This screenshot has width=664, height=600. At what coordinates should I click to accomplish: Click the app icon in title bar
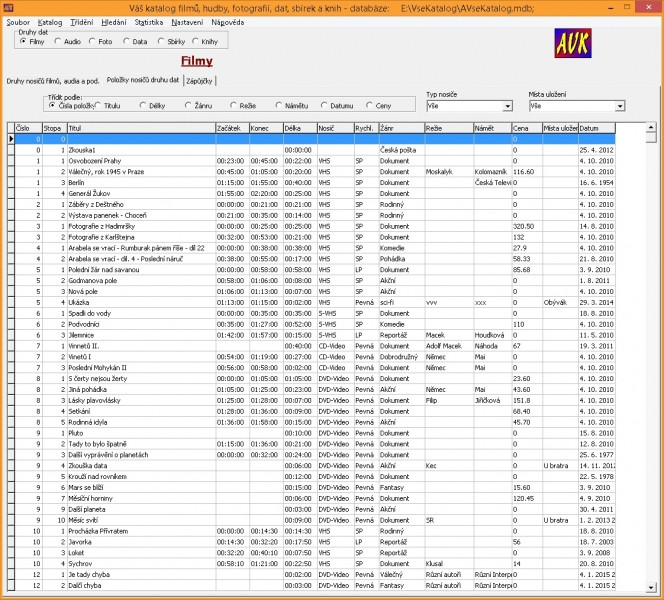[x=8, y=7]
